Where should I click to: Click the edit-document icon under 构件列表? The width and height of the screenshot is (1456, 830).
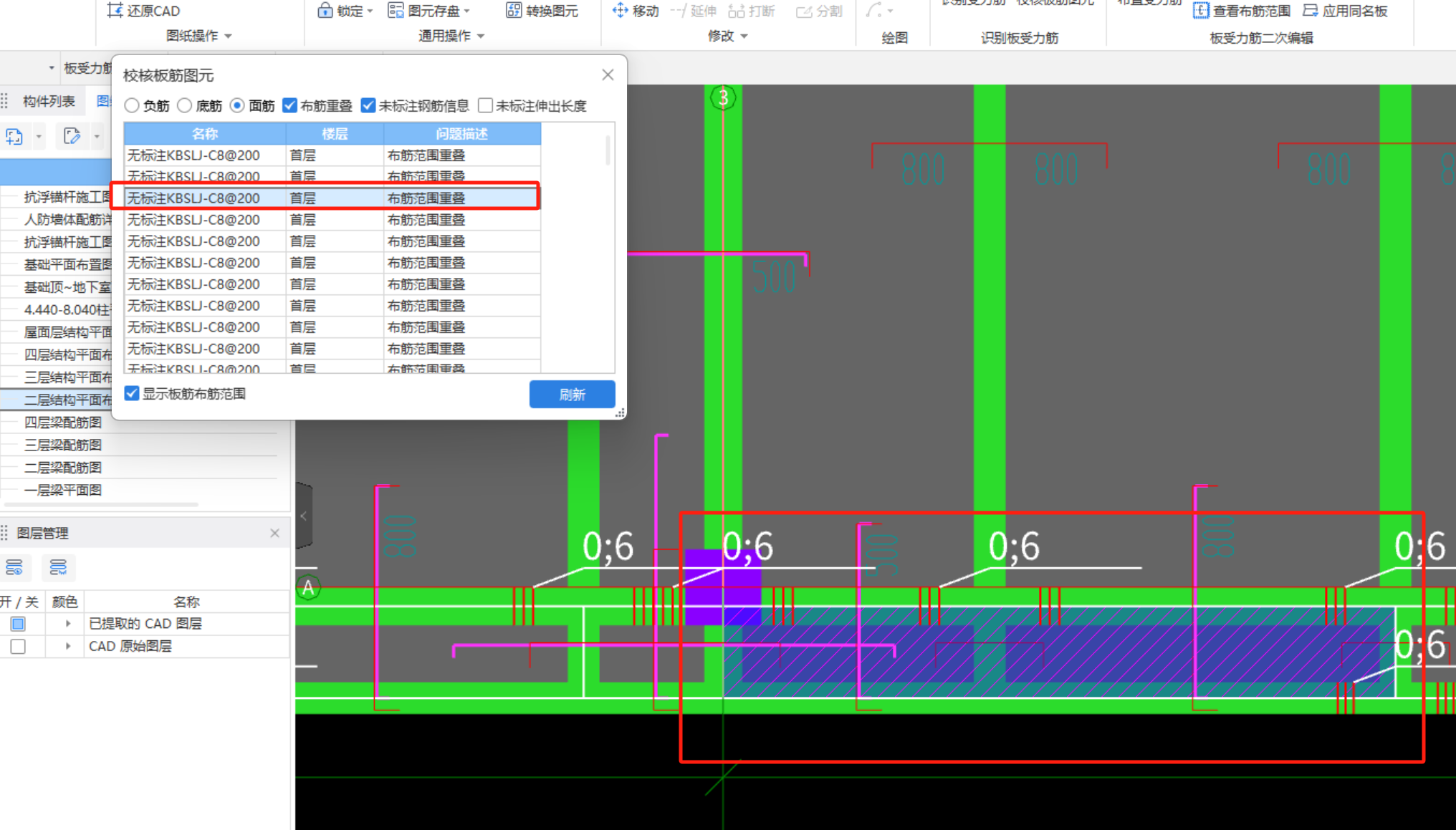[72, 136]
